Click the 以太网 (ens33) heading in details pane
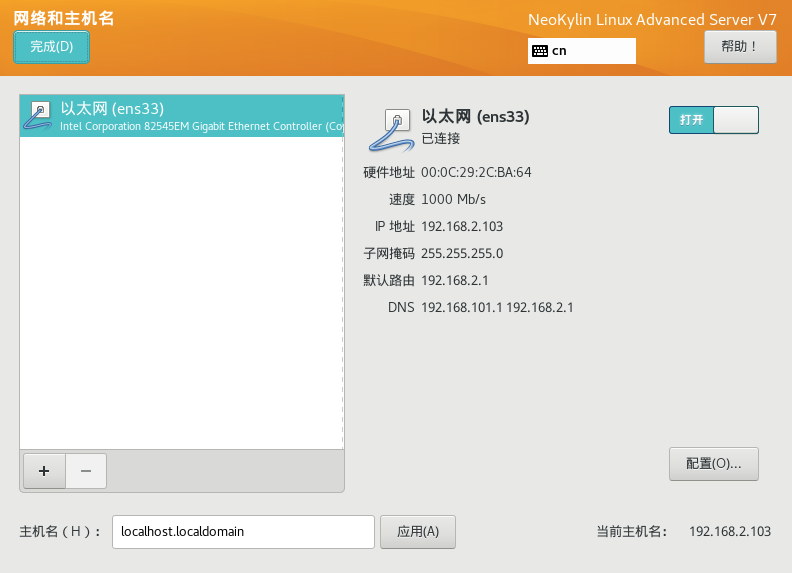Viewport: 792px width, 573px height. point(475,117)
